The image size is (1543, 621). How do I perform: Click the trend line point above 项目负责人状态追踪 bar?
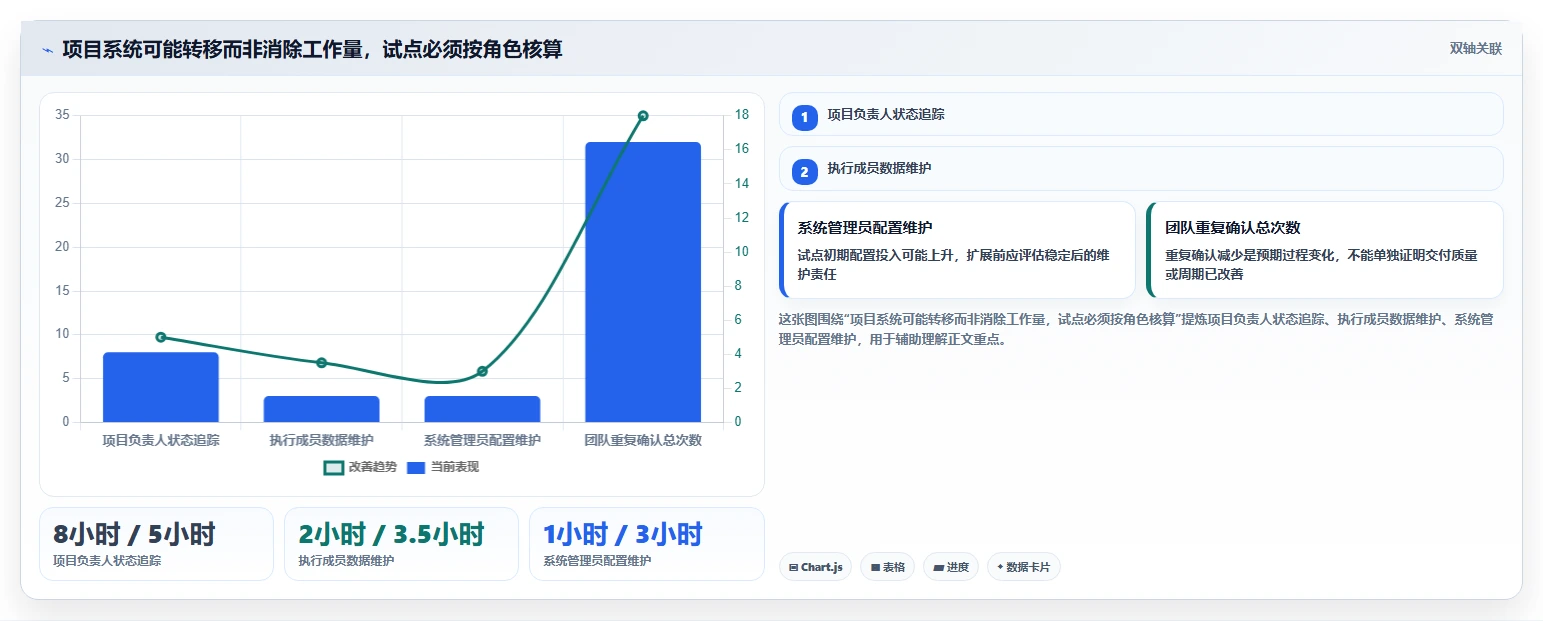161,337
